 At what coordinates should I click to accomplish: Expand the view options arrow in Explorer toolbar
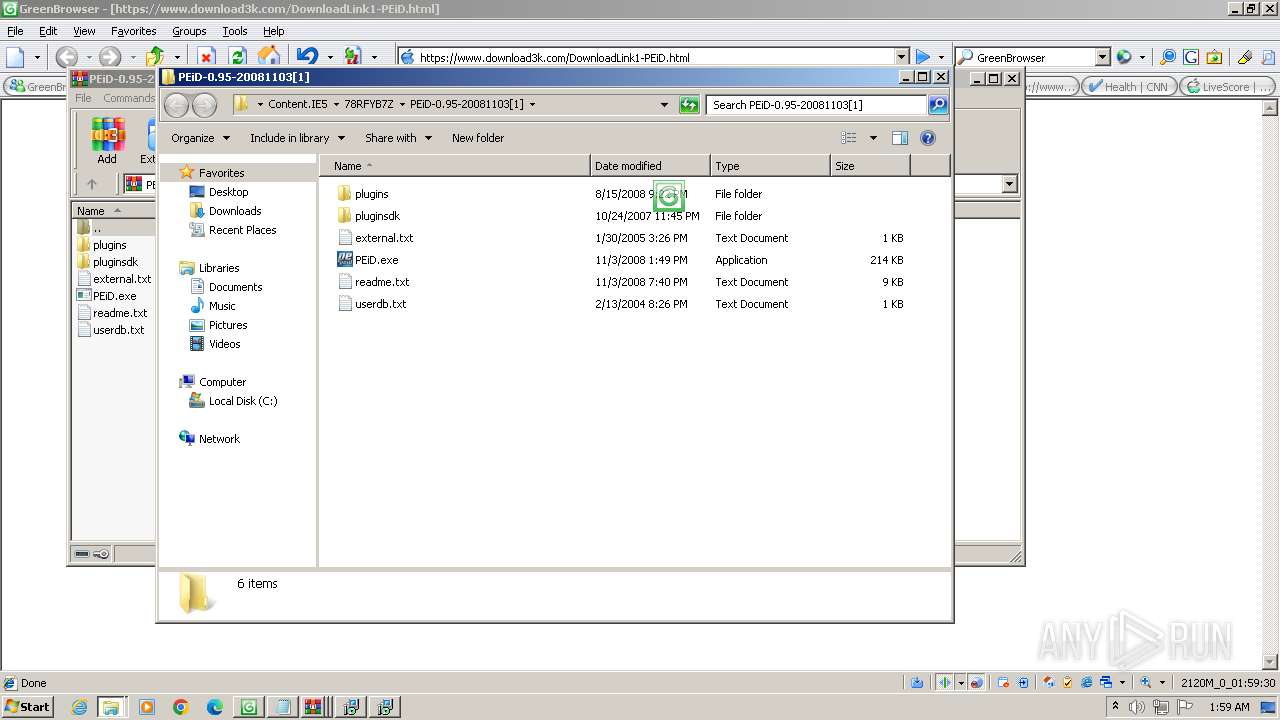click(x=873, y=138)
